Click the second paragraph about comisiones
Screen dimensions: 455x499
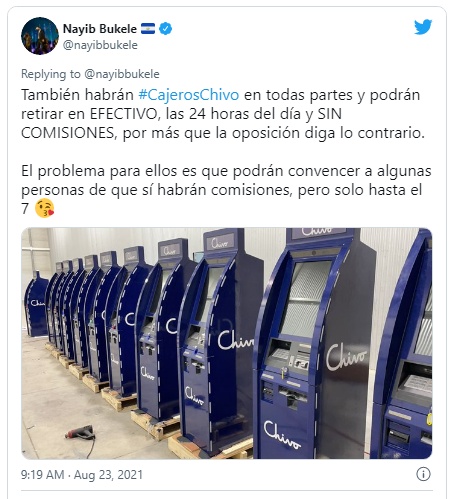(226, 190)
